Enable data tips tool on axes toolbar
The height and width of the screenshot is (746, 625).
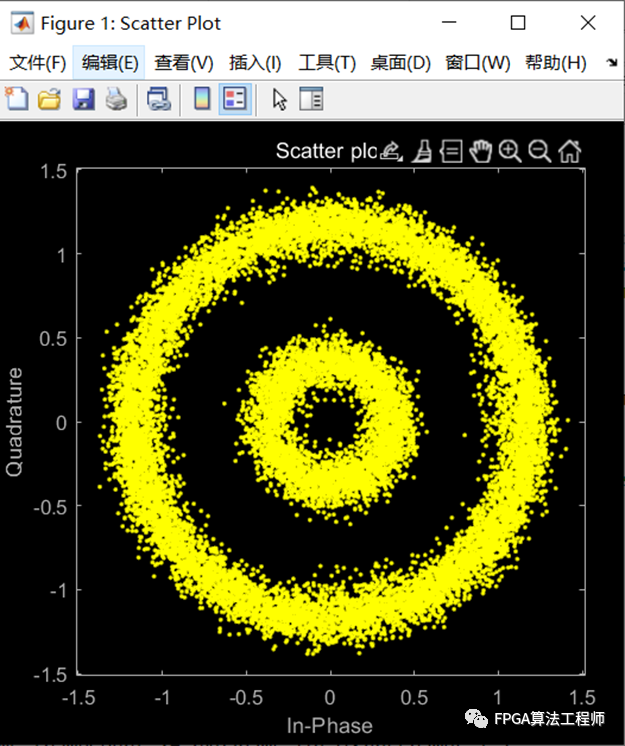[x=451, y=151]
